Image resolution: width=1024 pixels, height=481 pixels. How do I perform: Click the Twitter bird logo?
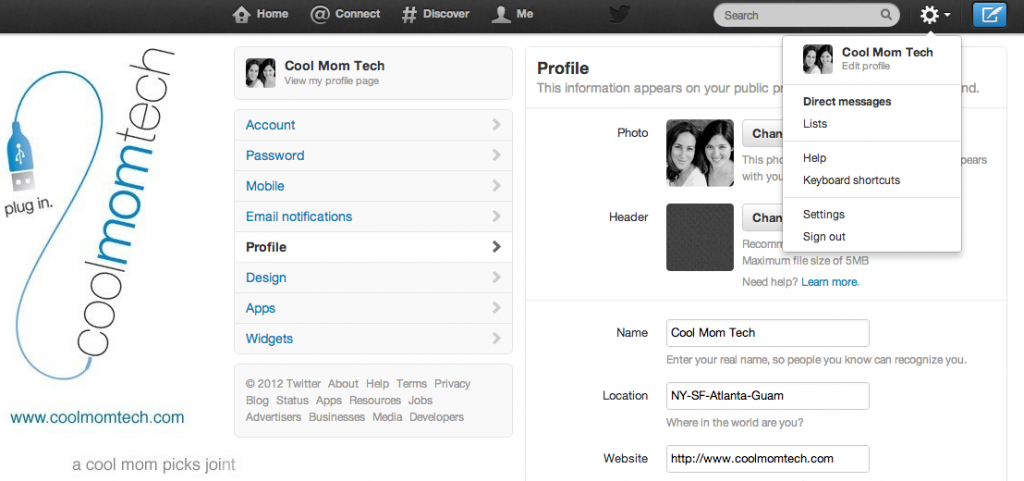619,14
